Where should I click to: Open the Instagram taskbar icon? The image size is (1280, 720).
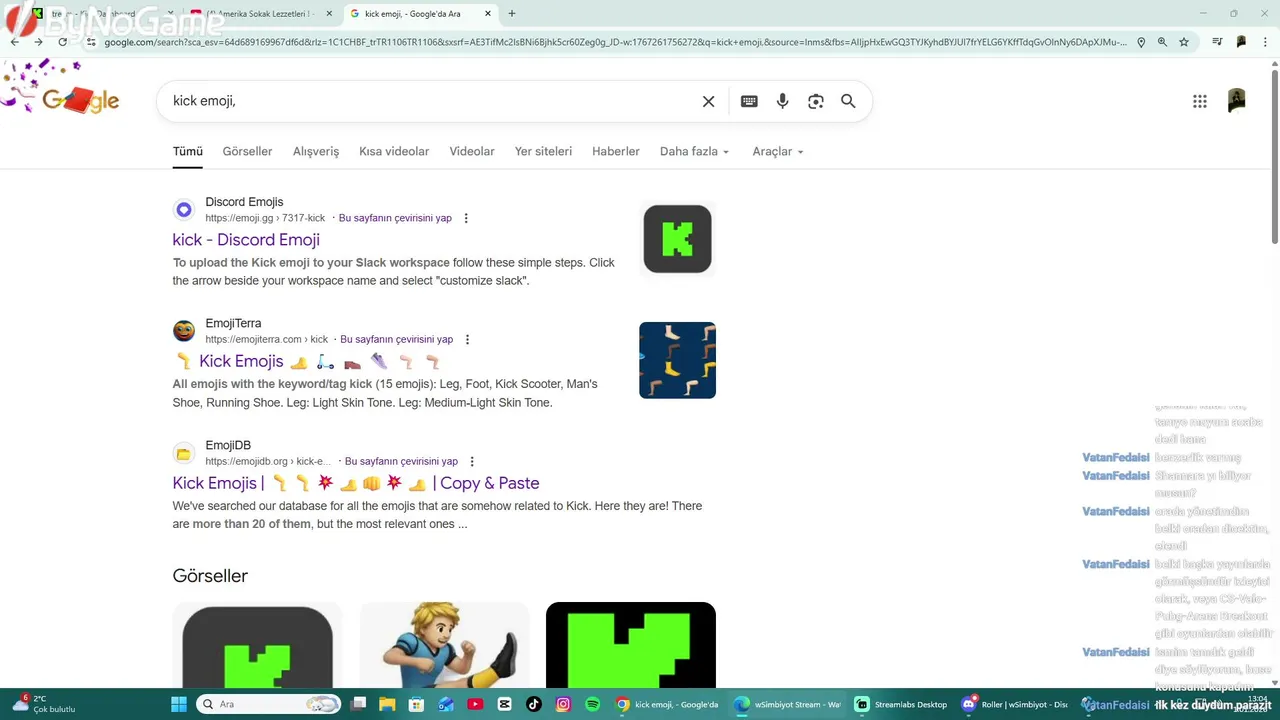coord(563,704)
